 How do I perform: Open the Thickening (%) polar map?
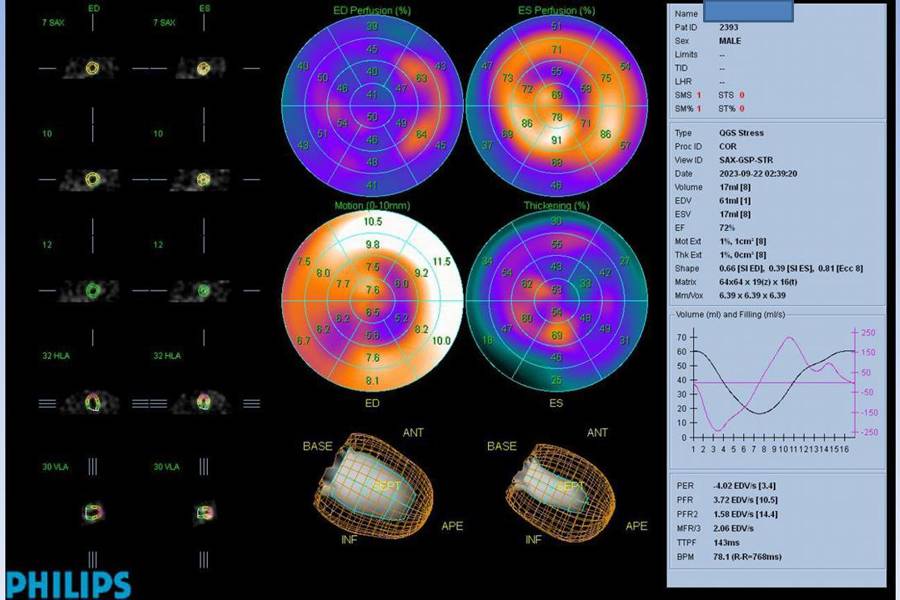tap(556, 301)
